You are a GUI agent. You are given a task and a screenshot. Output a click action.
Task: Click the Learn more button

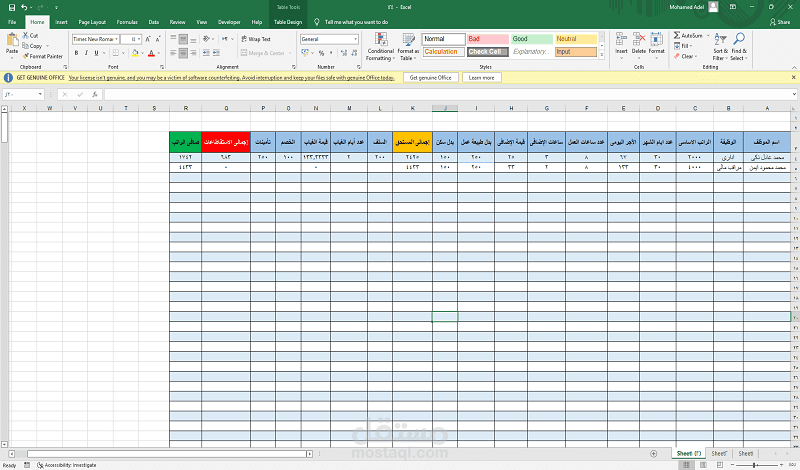481,78
